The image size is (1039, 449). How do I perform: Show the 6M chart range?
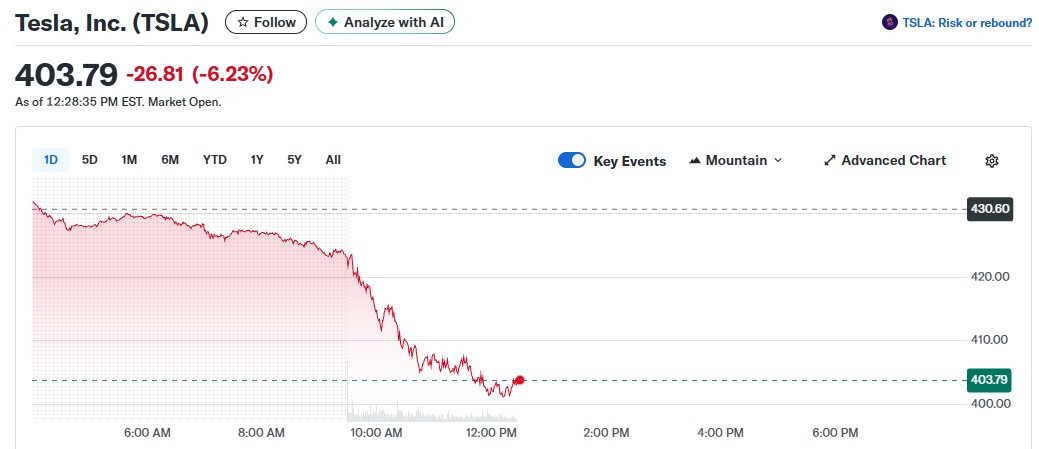pyautogui.click(x=170, y=160)
